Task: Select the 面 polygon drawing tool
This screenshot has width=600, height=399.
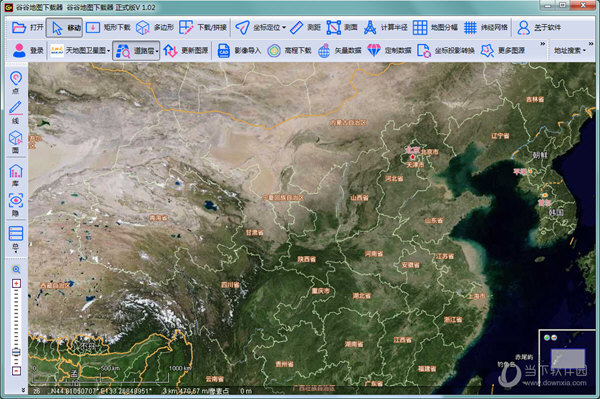Action: click(x=16, y=142)
